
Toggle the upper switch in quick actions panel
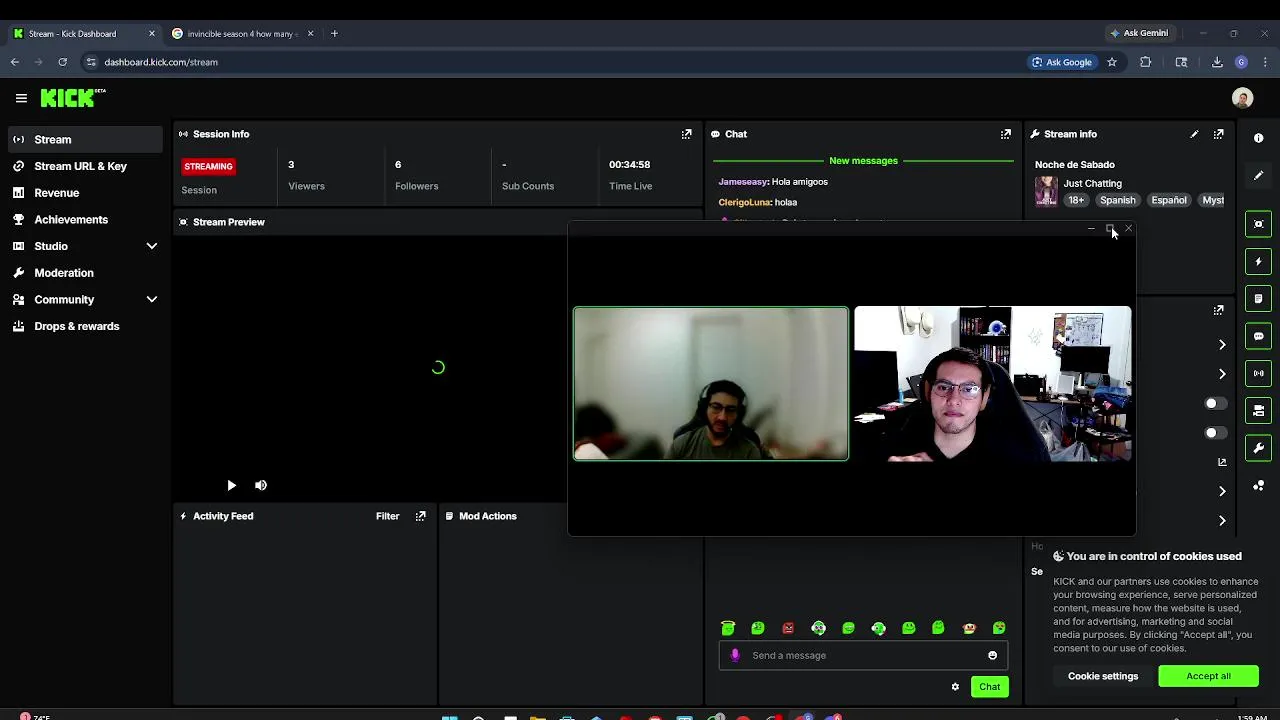pyautogui.click(x=1215, y=404)
